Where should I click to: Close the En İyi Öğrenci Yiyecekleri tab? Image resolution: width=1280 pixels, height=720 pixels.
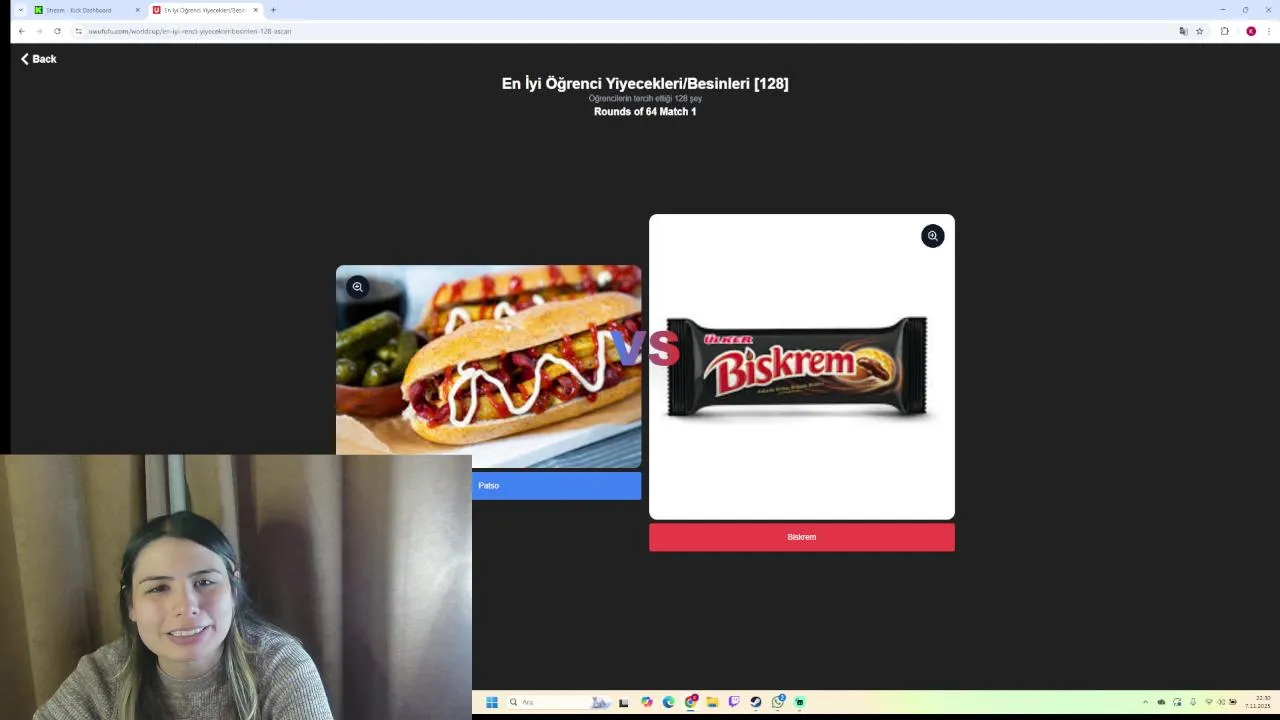click(x=255, y=10)
